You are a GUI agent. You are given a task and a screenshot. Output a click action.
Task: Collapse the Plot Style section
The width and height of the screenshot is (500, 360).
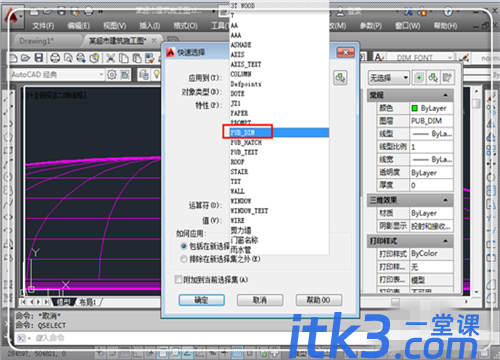pos(445,241)
